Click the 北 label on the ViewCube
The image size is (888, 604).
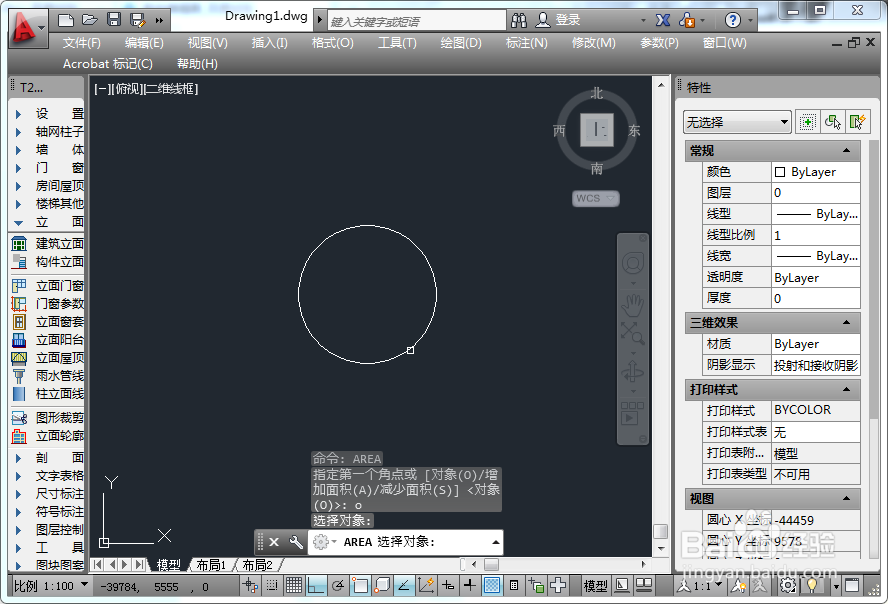click(596, 93)
